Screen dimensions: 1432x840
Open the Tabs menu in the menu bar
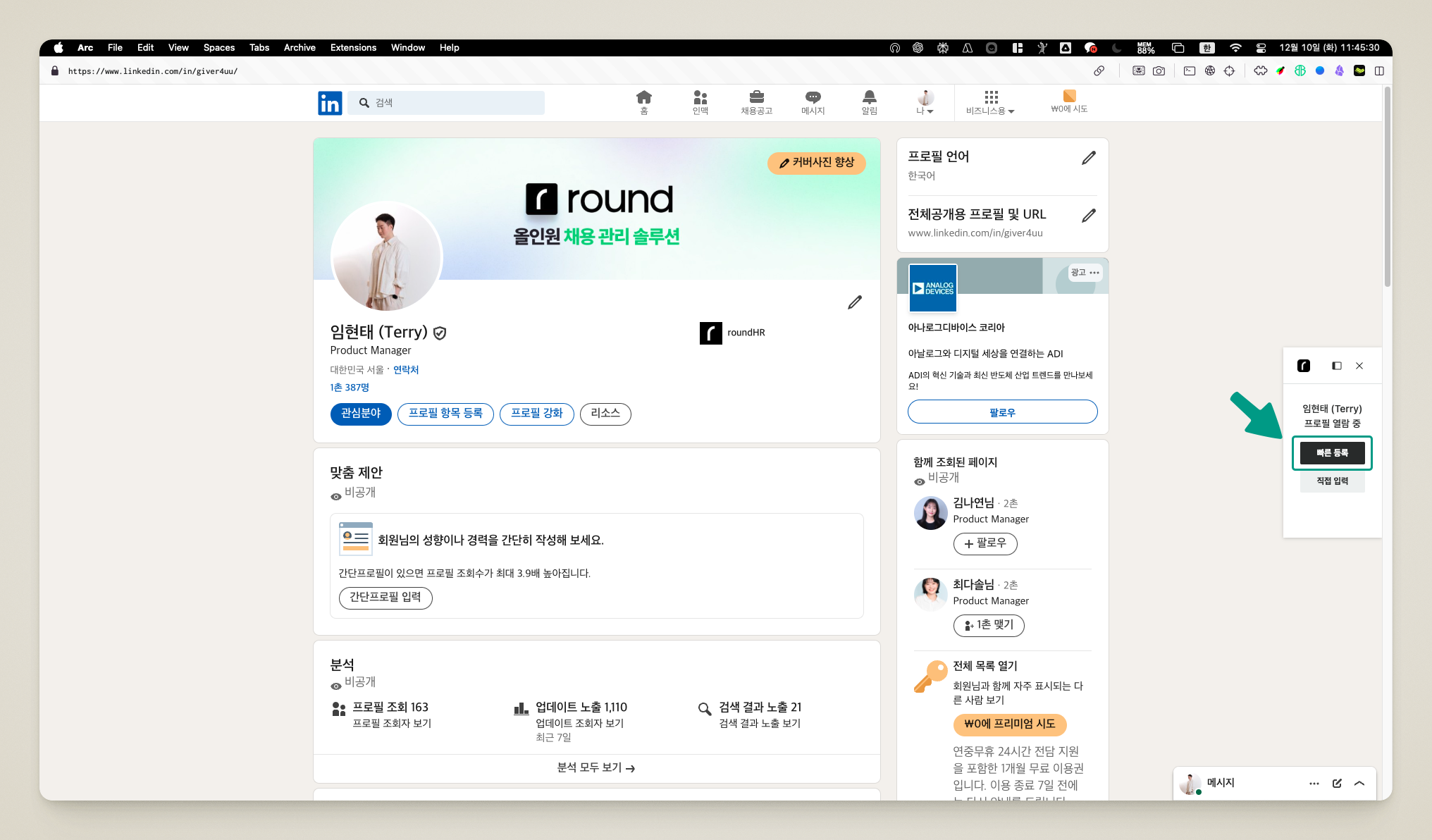259,48
